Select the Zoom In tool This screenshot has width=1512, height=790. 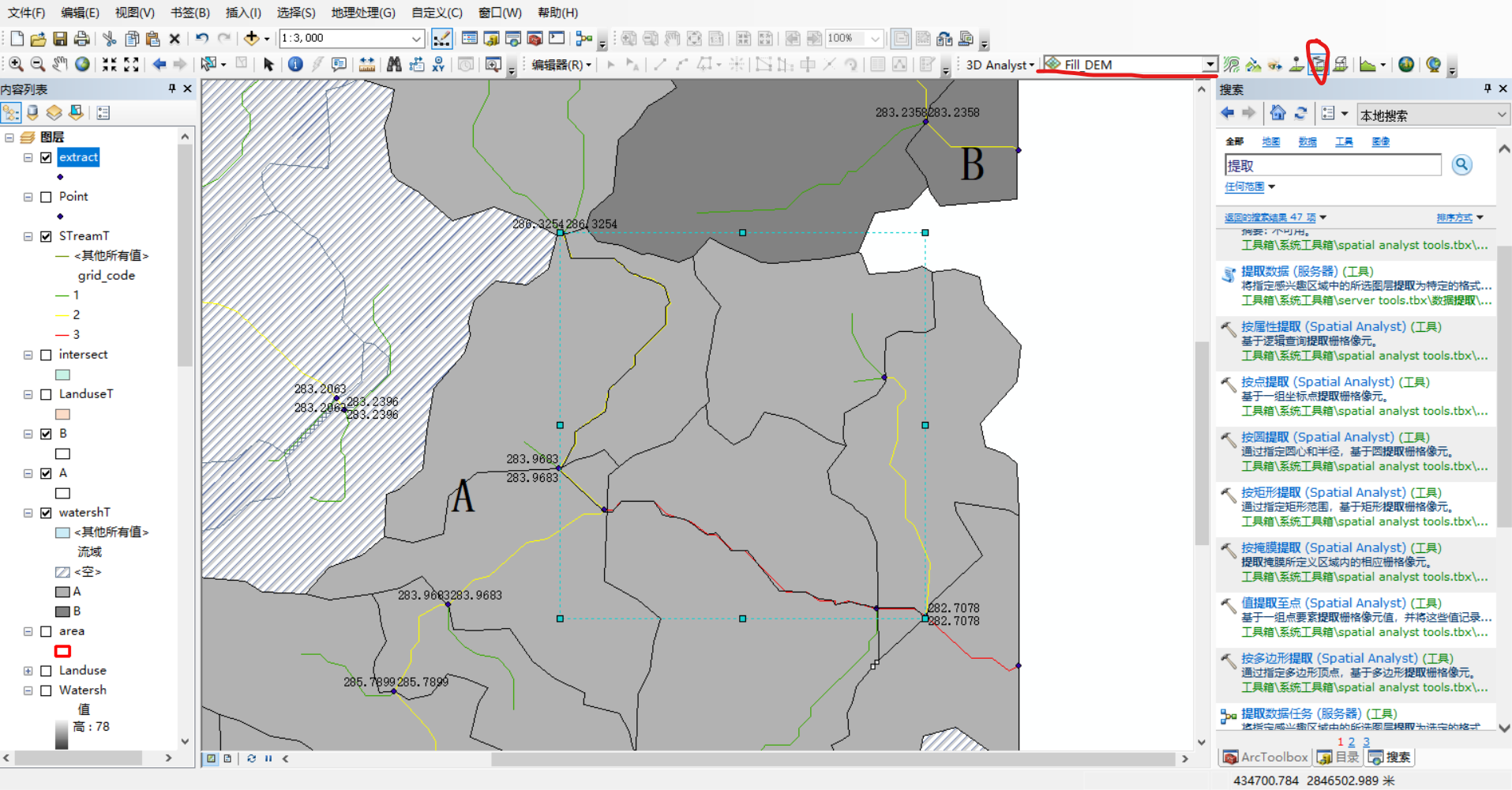tap(16, 64)
